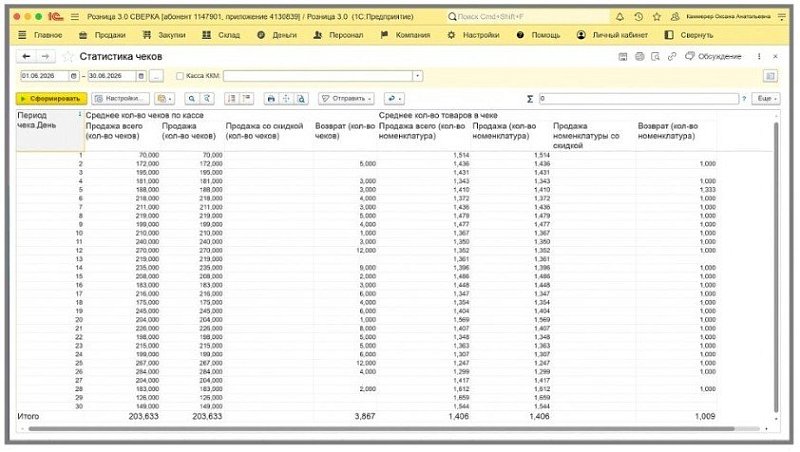Open notifications bell in the title bar
Viewport: 800px width, 452px height.
click(x=619, y=17)
